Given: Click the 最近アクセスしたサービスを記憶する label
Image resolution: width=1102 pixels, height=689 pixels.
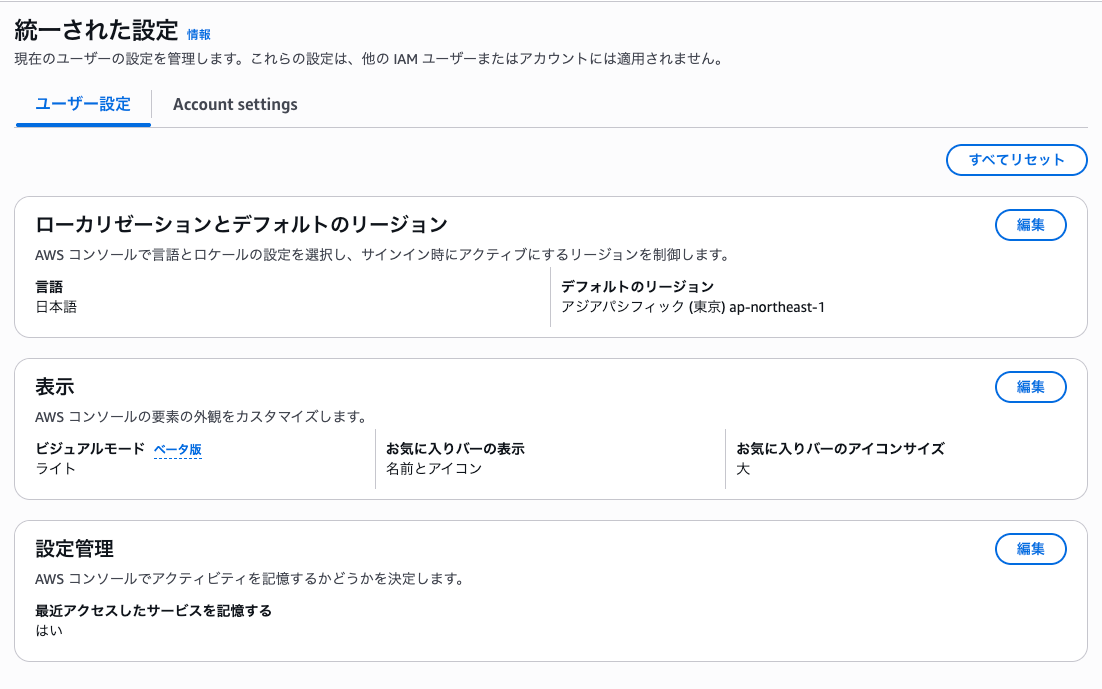Looking at the screenshot, I should (x=153, y=610).
